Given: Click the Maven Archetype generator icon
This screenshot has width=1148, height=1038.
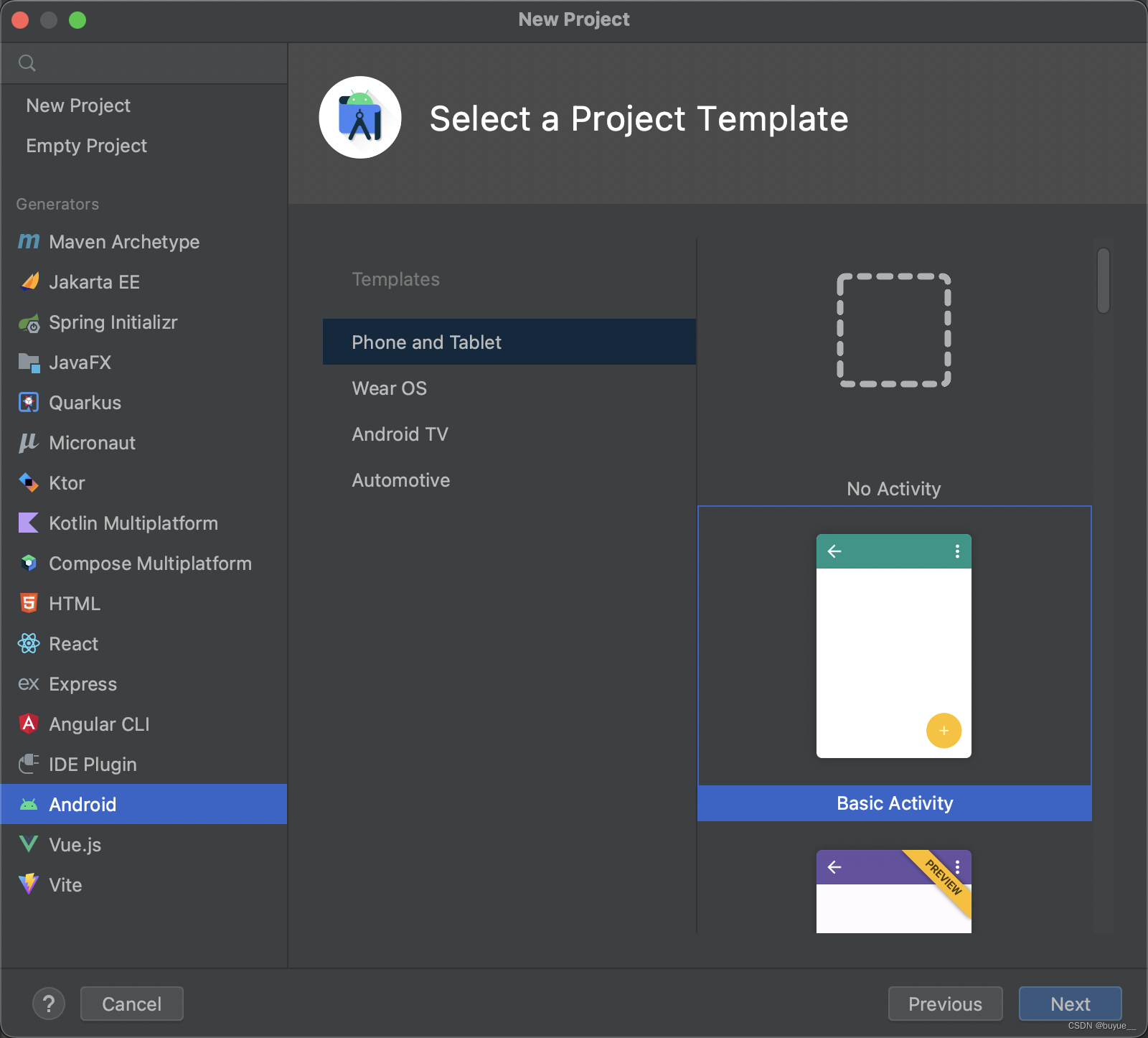Looking at the screenshot, I should click(29, 242).
